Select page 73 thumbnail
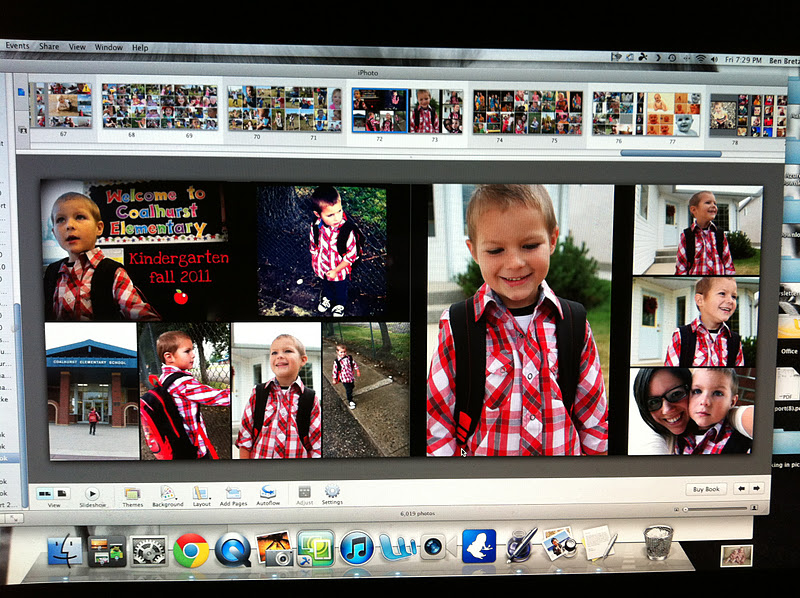800x598 pixels. point(435,111)
